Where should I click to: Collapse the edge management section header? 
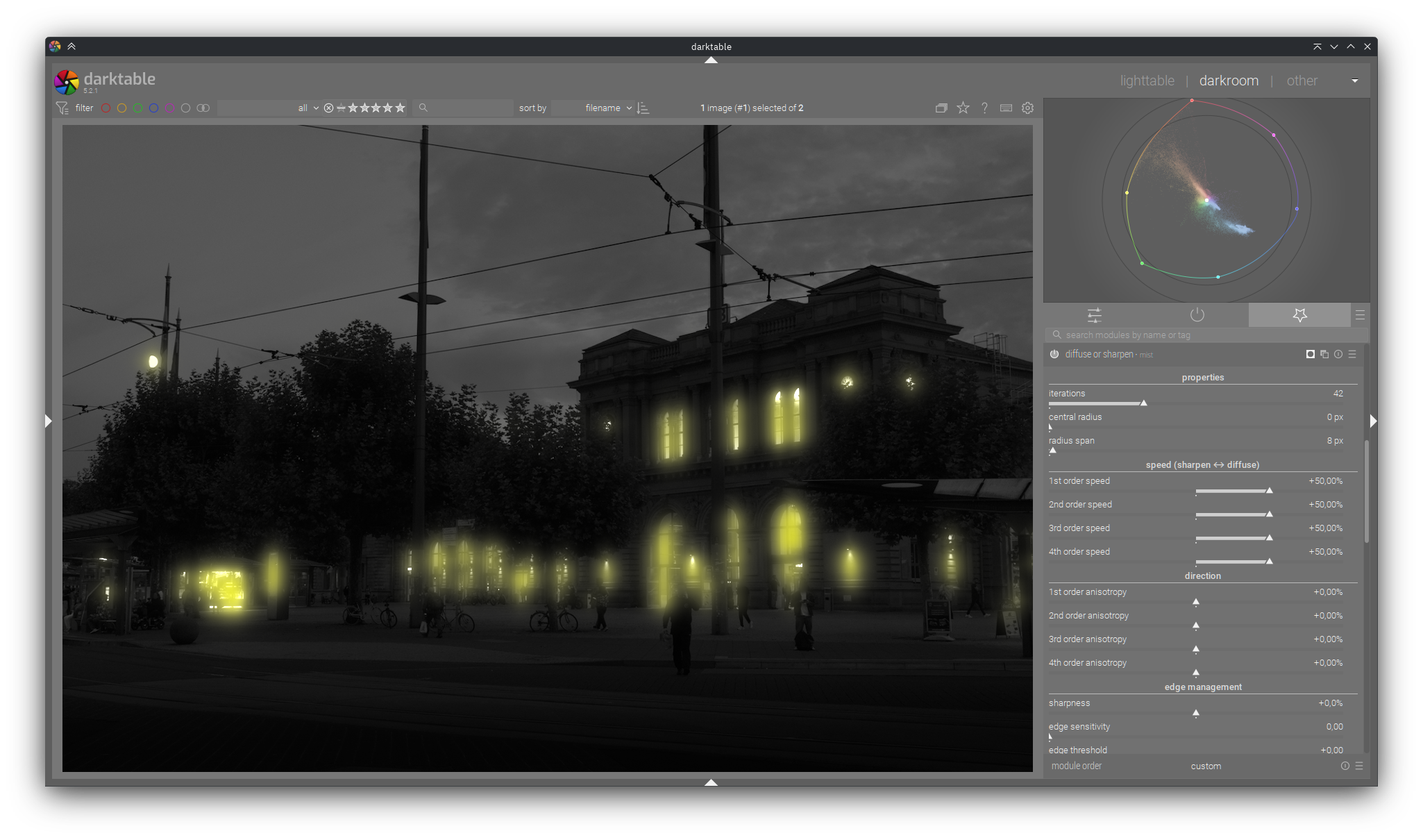click(x=1203, y=687)
